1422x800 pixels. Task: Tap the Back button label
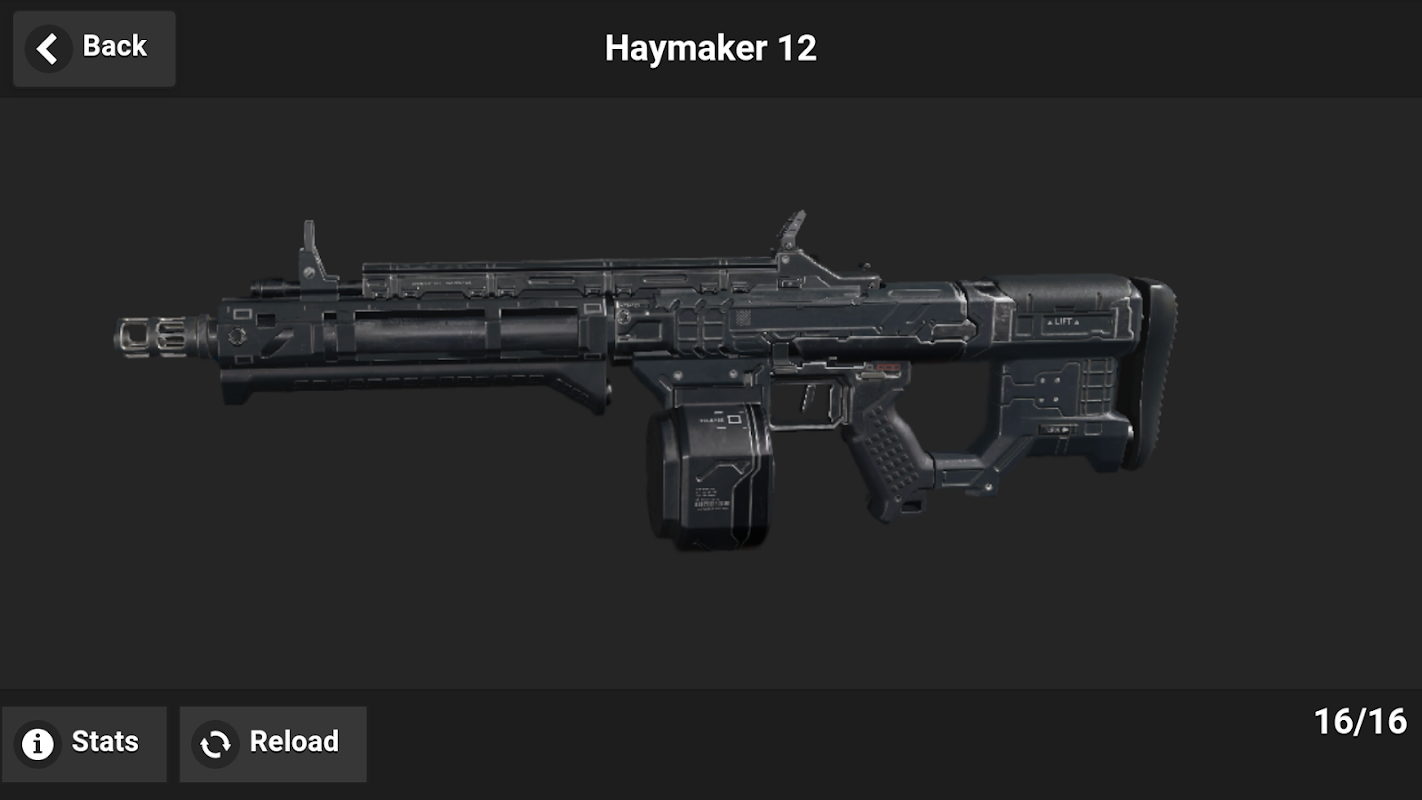pyautogui.click(x=114, y=46)
